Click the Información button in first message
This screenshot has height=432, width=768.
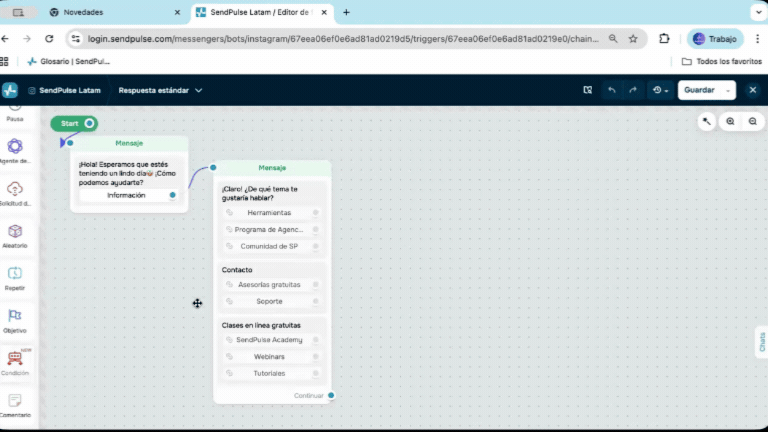coord(127,195)
